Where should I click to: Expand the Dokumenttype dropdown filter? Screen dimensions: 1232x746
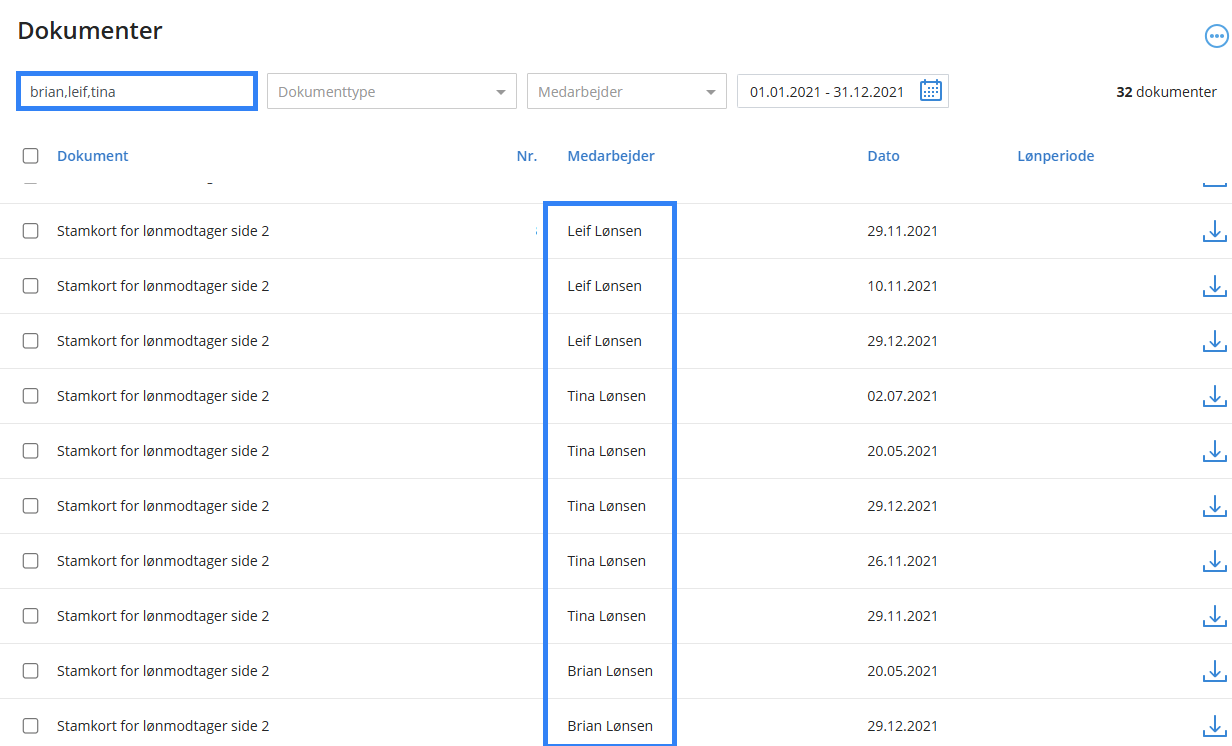391,92
